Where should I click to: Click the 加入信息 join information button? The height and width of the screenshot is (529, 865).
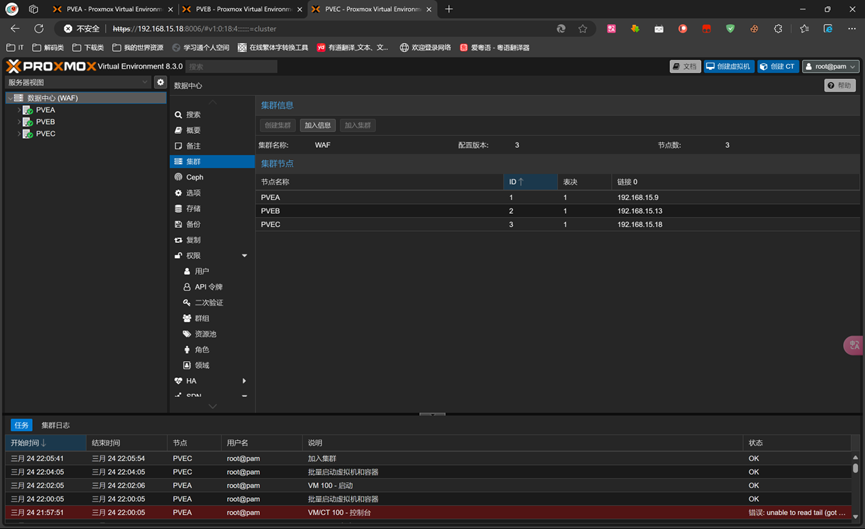(318, 125)
